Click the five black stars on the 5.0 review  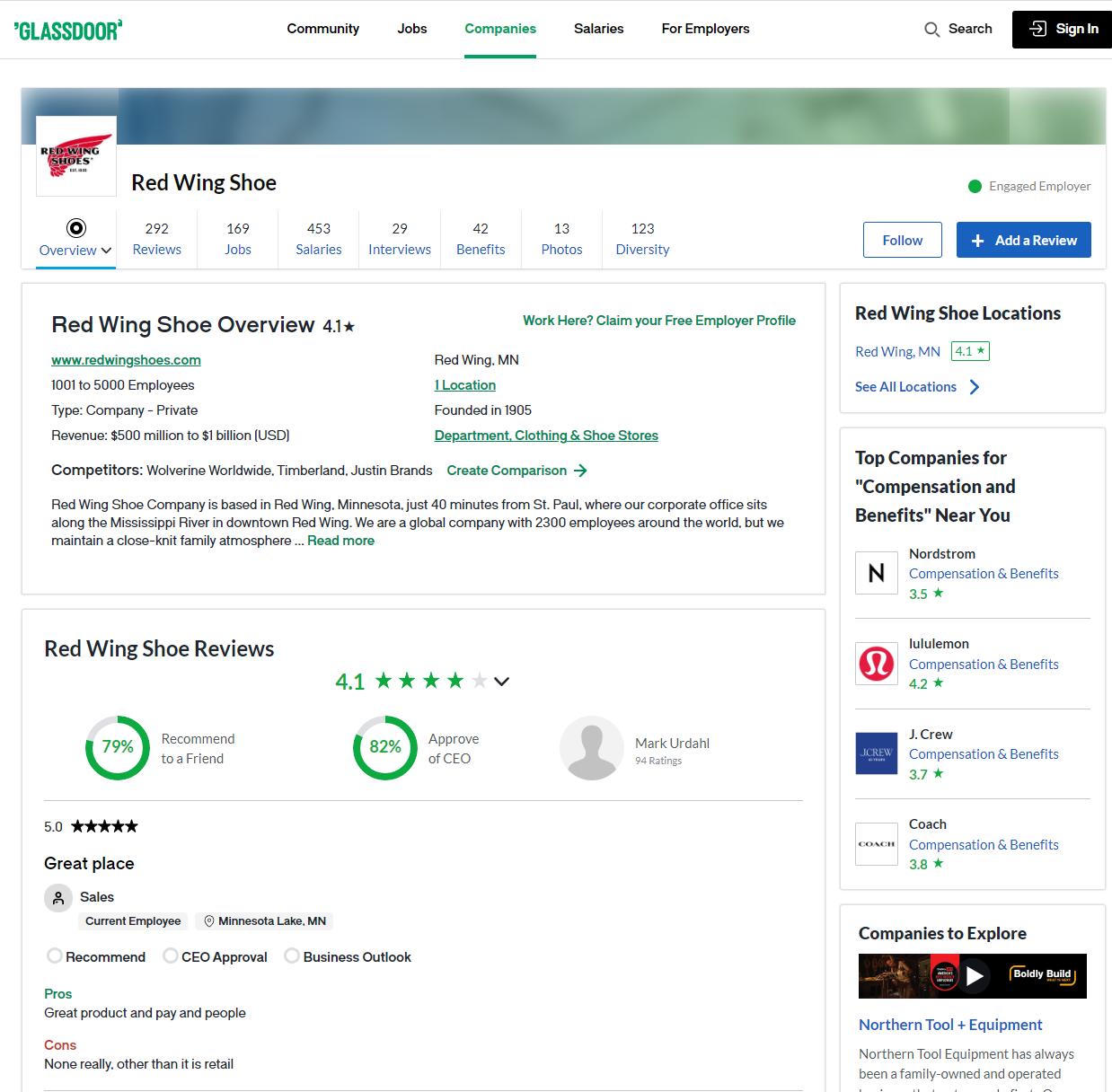click(x=104, y=826)
